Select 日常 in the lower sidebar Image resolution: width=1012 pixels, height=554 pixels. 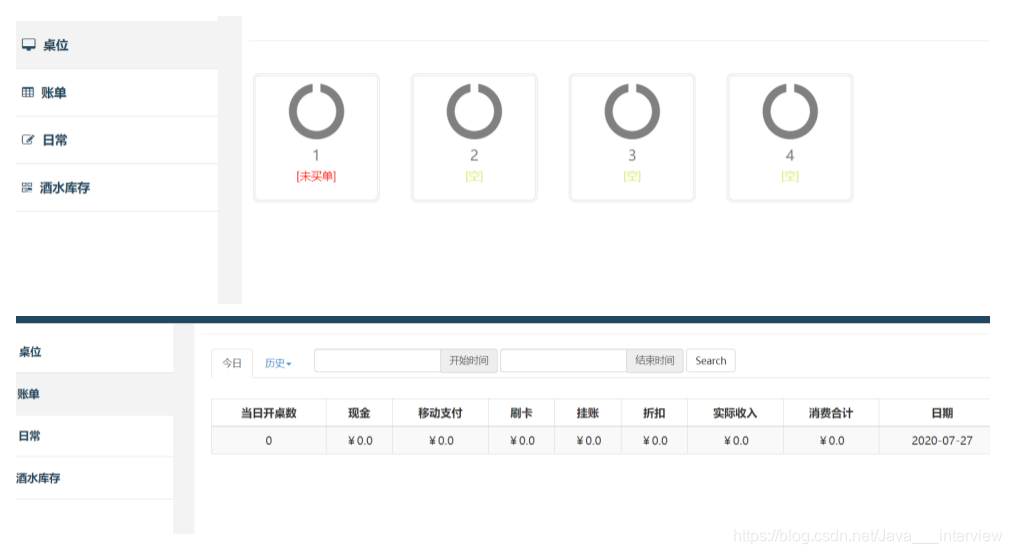95,436
